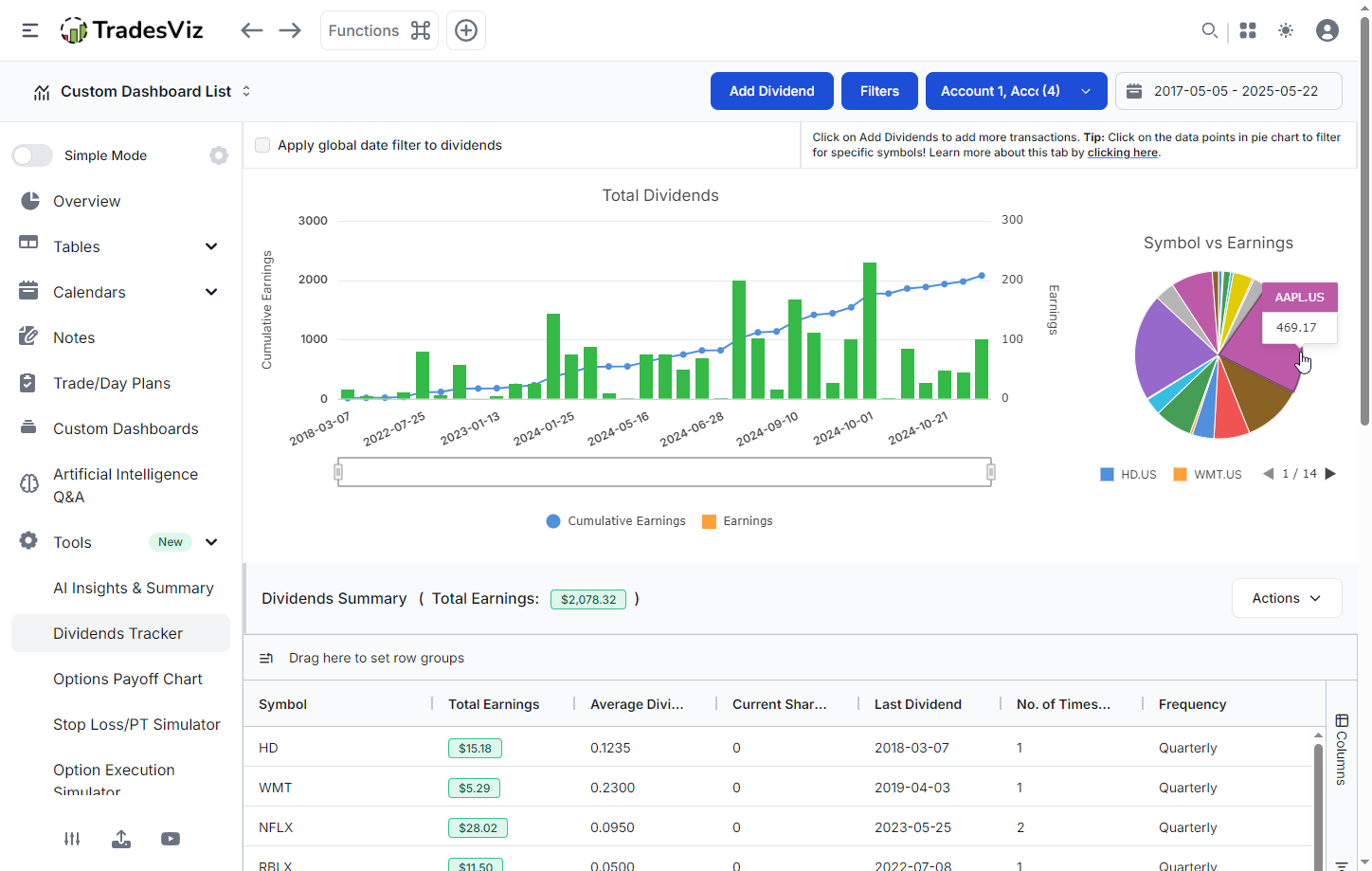Click the Add Dividend button

pyautogui.click(x=772, y=90)
